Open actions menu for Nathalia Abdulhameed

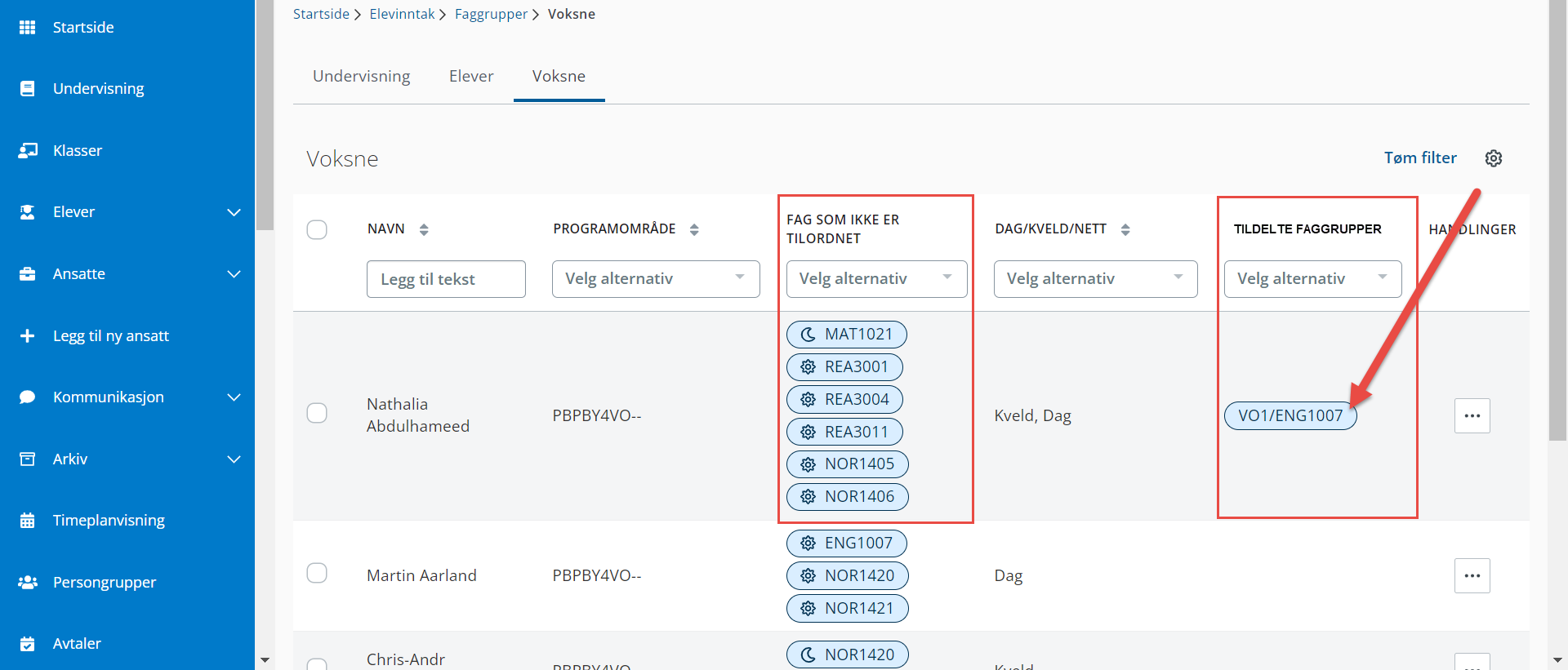[1472, 415]
